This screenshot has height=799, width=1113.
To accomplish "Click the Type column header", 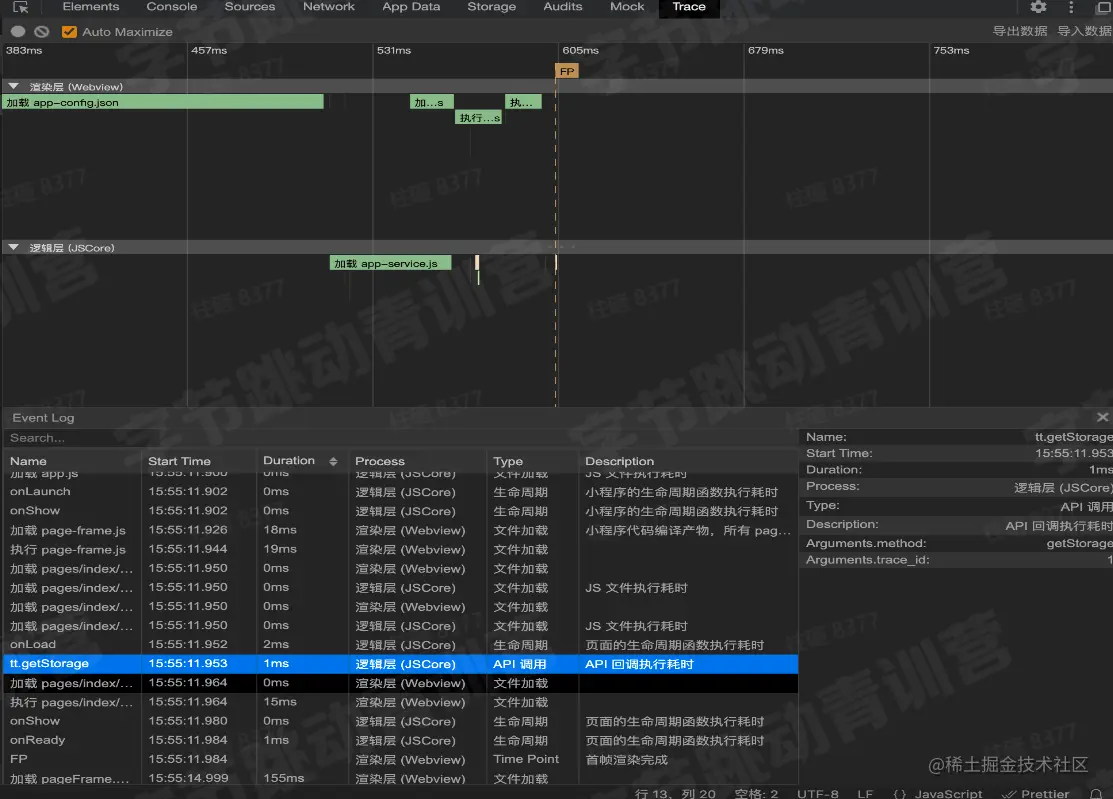I will coord(508,461).
